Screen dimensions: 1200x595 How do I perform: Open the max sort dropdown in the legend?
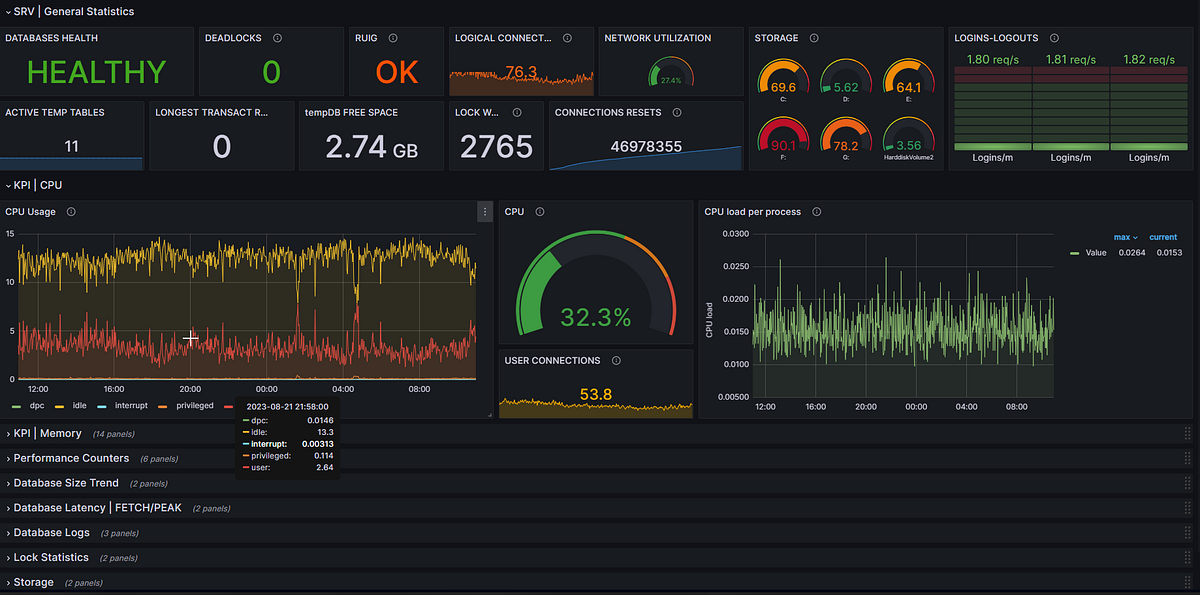pos(1125,237)
